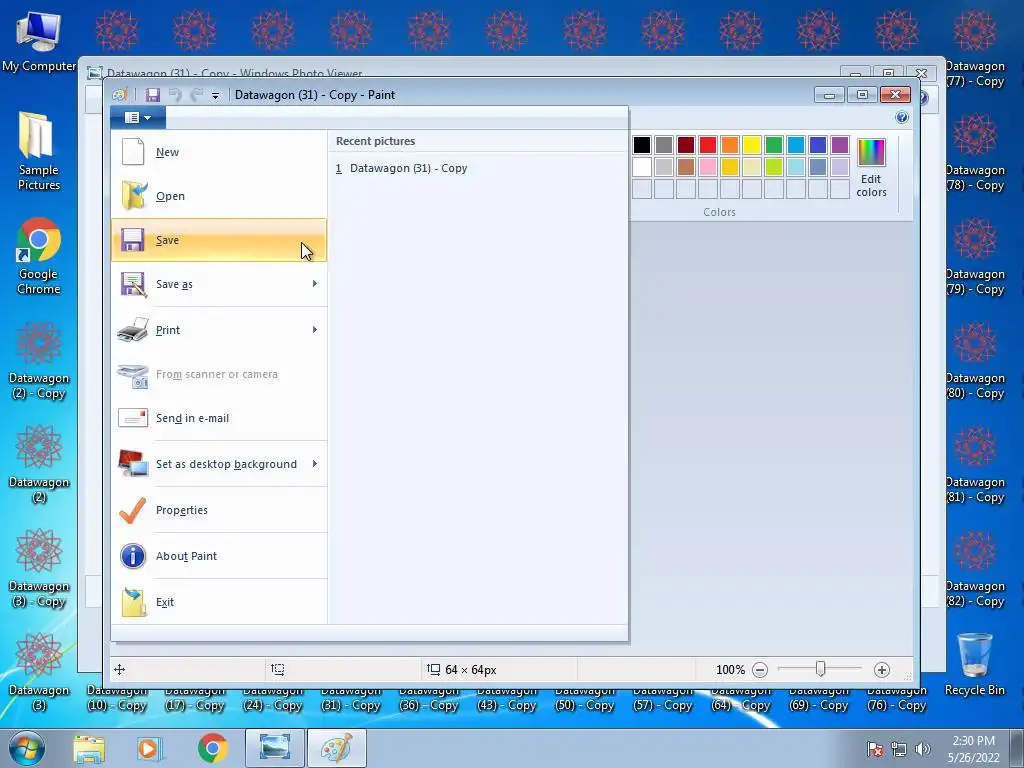Choose Exit from the Paint menu
1024x768 pixels.
219,602
